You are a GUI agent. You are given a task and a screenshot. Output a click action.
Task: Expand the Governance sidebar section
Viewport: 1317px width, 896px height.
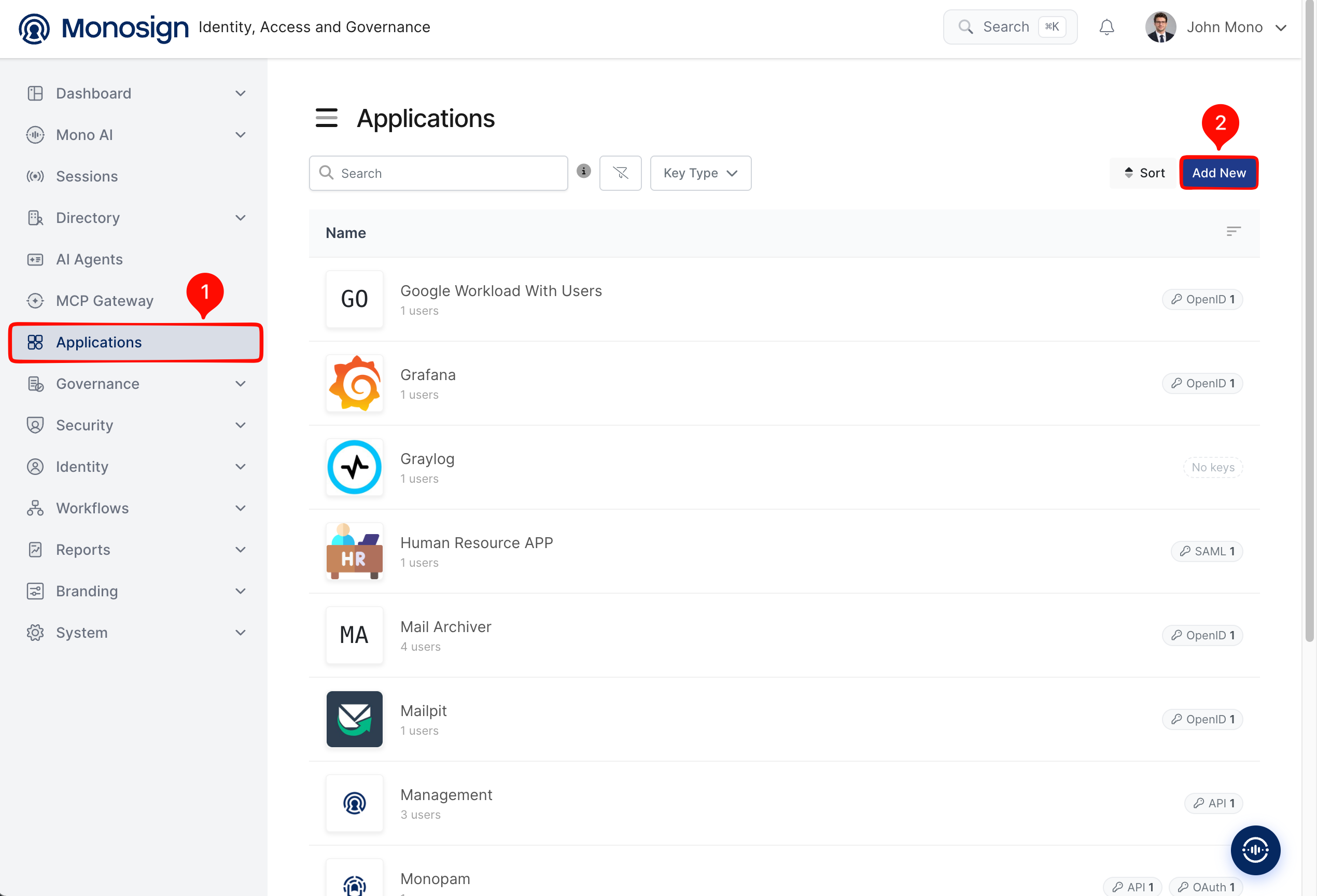pyautogui.click(x=136, y=384)
